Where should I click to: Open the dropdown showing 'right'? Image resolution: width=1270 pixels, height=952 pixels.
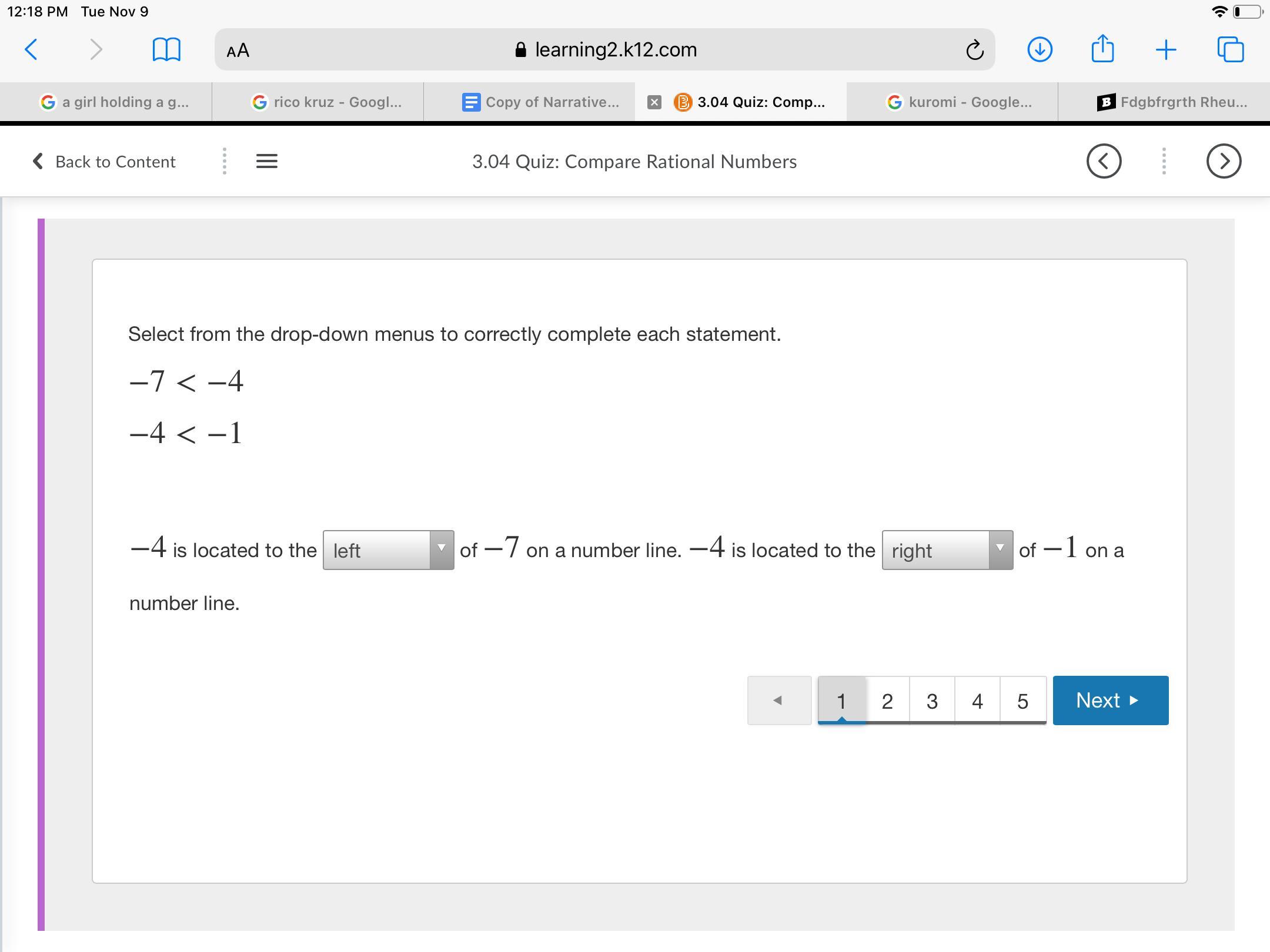[947, 550]
